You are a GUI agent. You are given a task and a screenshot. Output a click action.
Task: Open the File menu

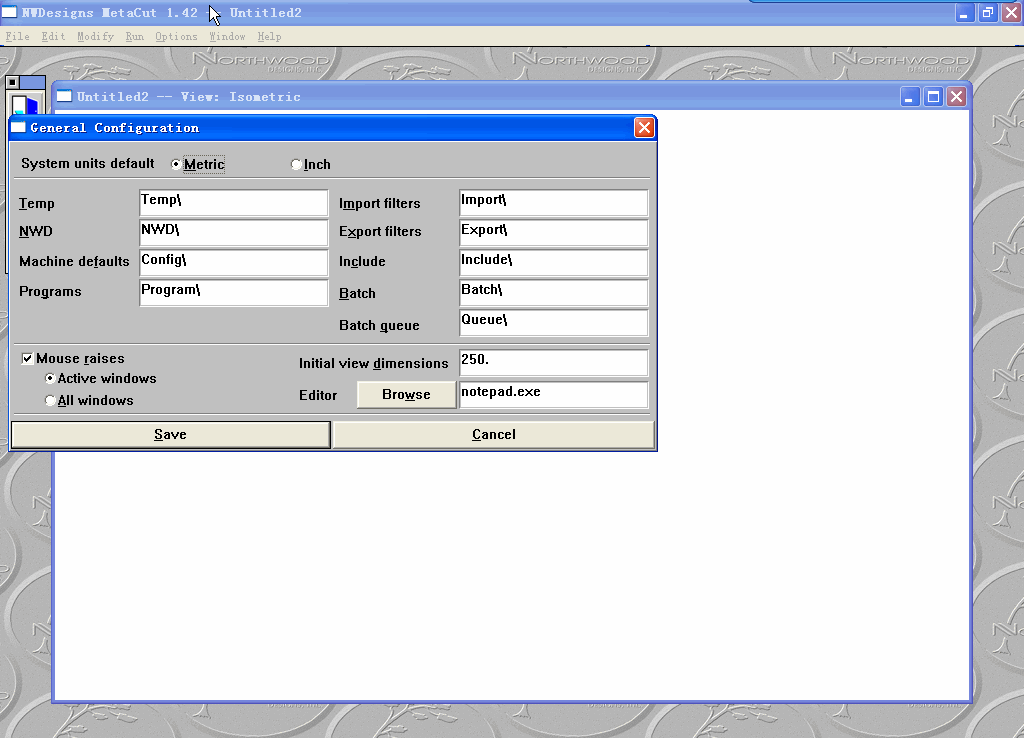tap(18, 37)
